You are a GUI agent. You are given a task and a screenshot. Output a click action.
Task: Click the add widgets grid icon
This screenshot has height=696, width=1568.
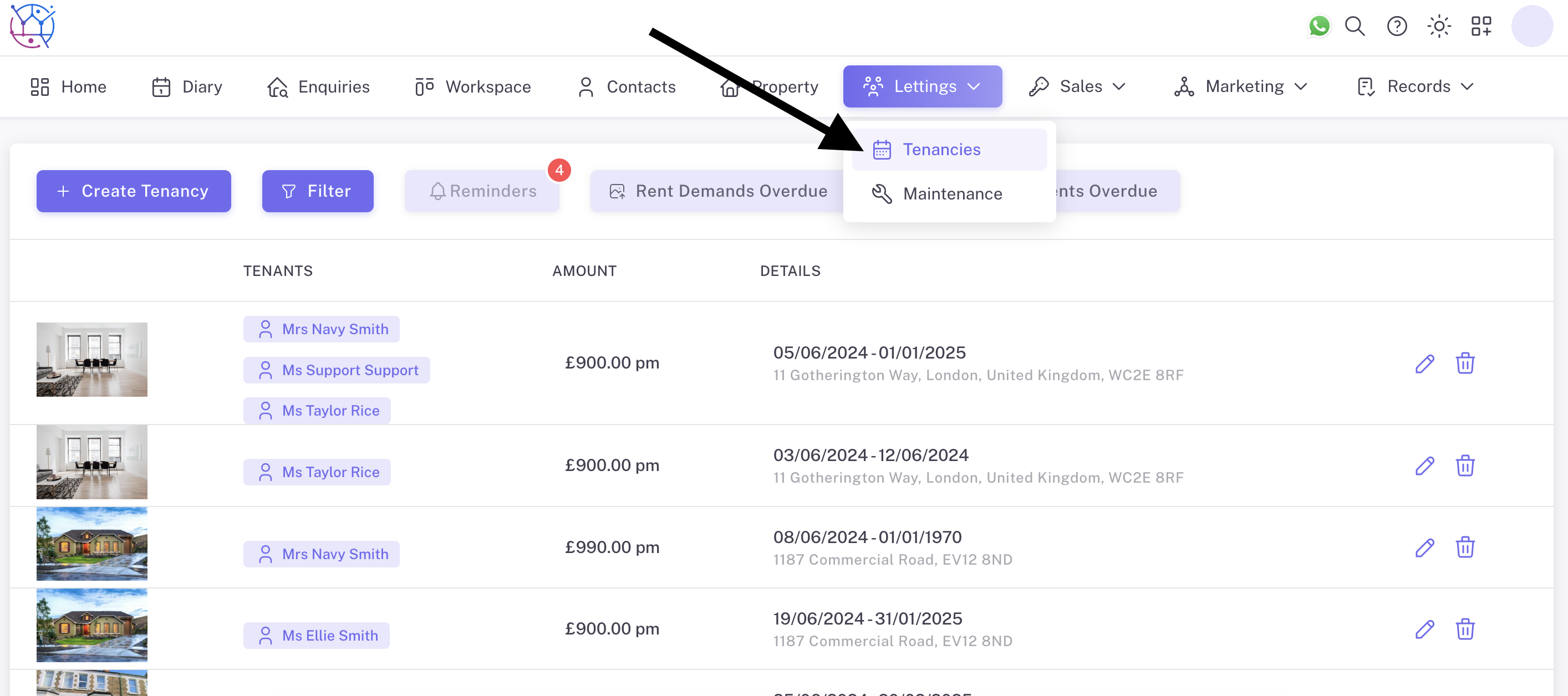point(1481,26)
